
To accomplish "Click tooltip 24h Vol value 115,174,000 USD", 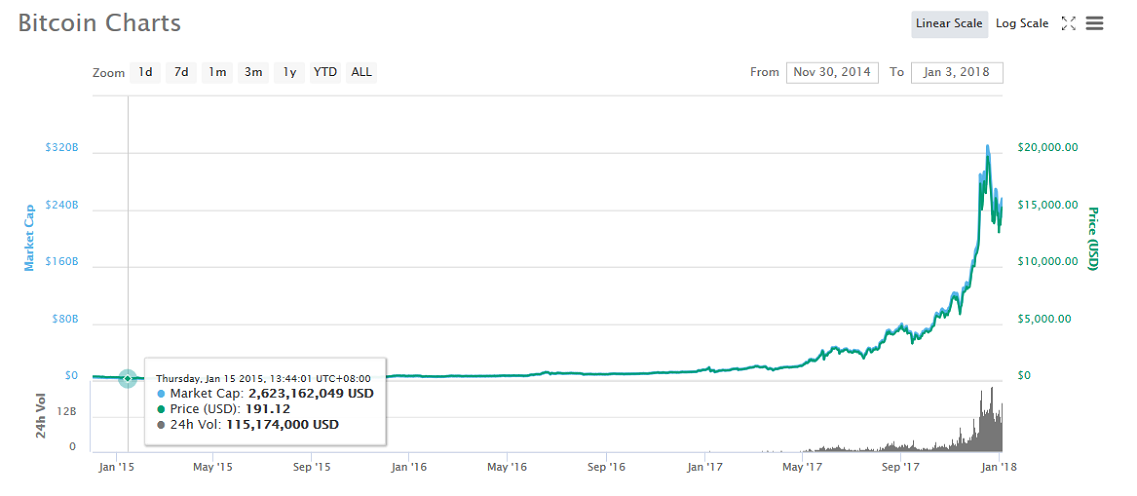I will tap(283, 425).
